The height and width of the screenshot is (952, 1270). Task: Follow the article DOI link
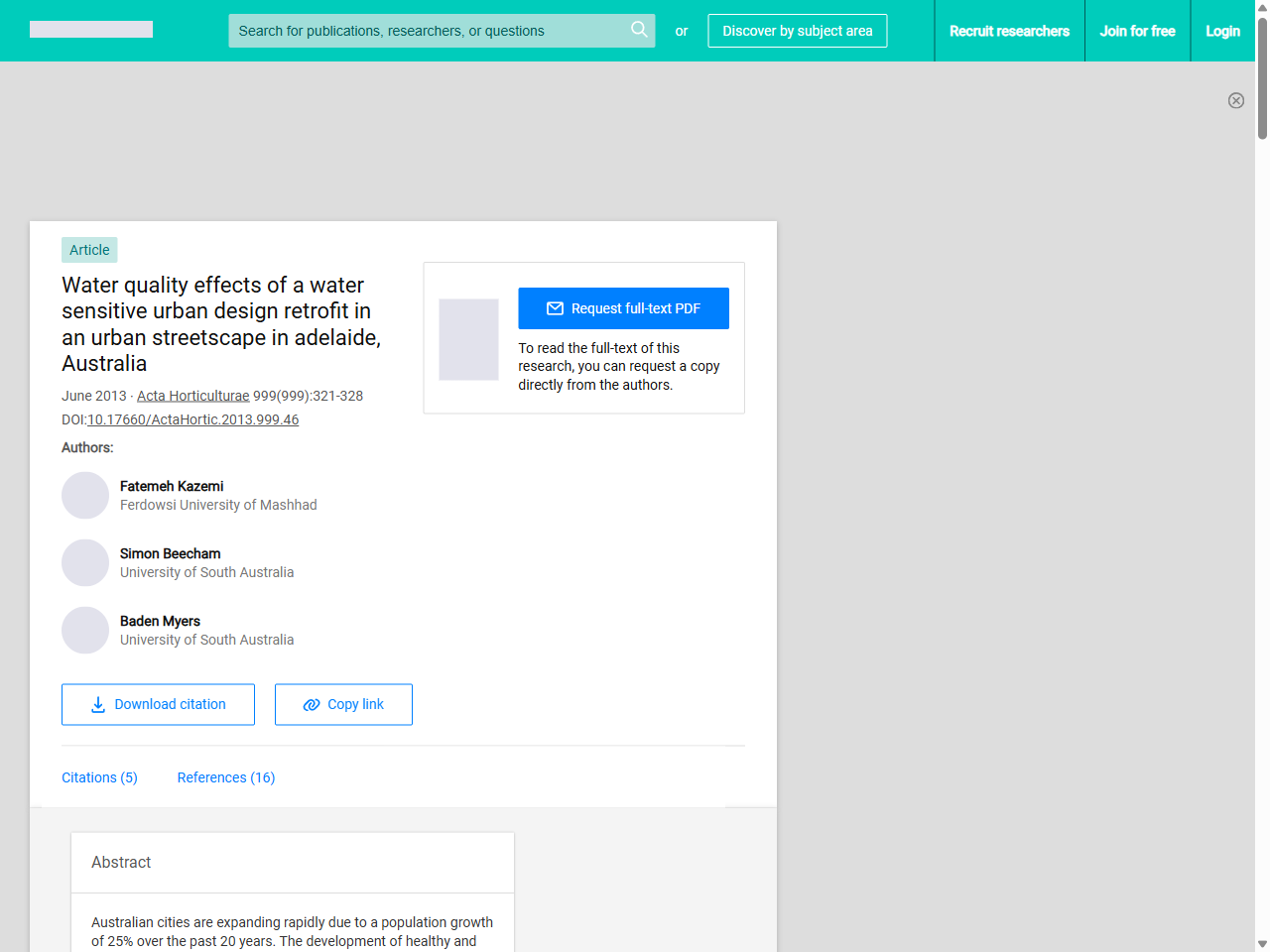192,419
